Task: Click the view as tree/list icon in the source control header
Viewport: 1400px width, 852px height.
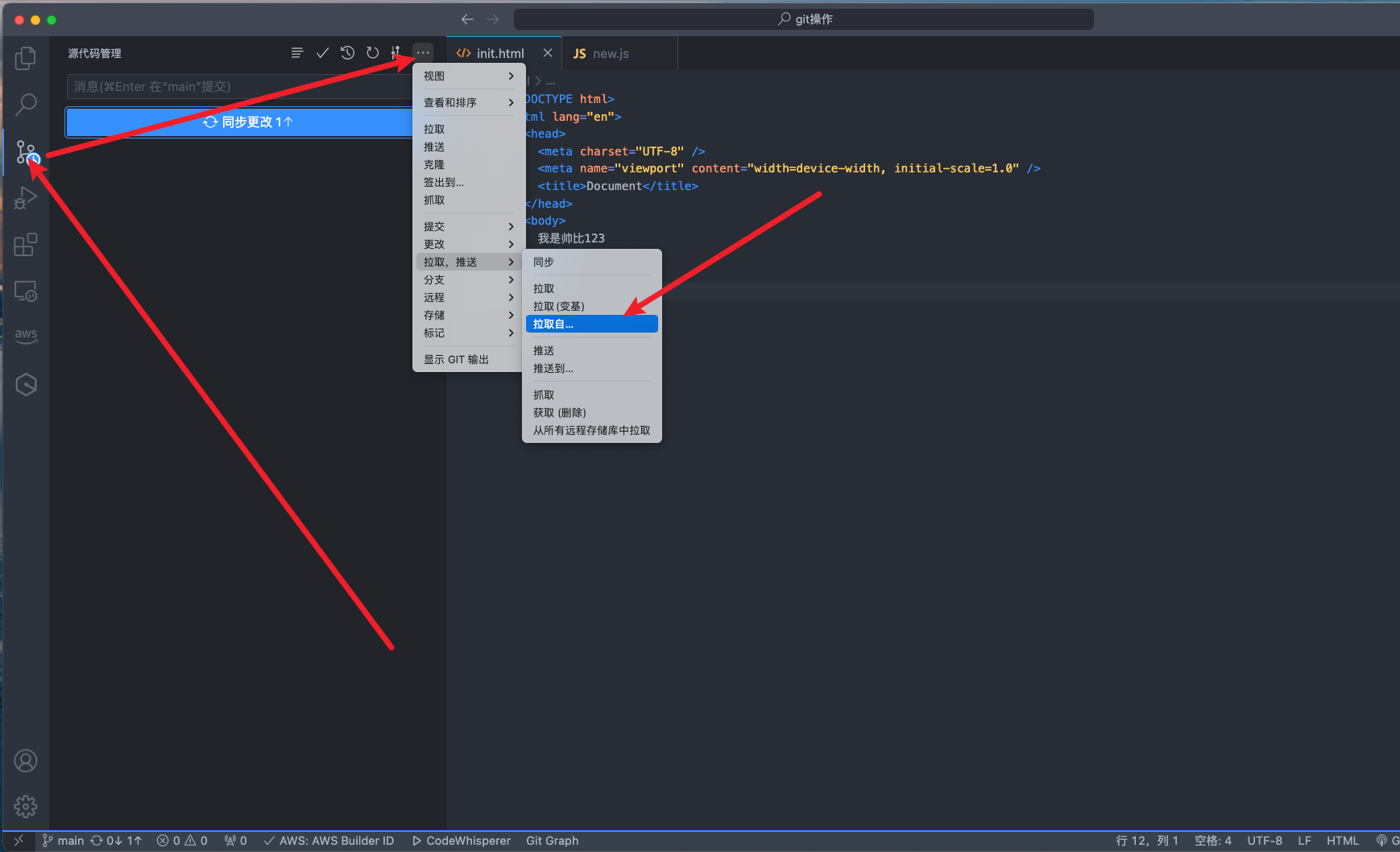Action: pyautogui.click(x=297, y=52)
